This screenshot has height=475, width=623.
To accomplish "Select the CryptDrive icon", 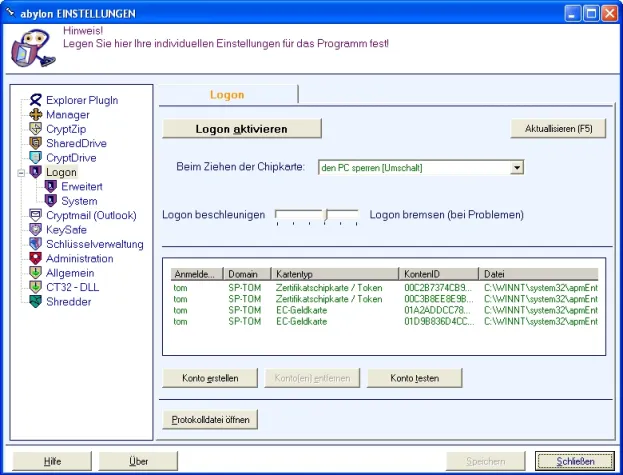I will (36, 158).
